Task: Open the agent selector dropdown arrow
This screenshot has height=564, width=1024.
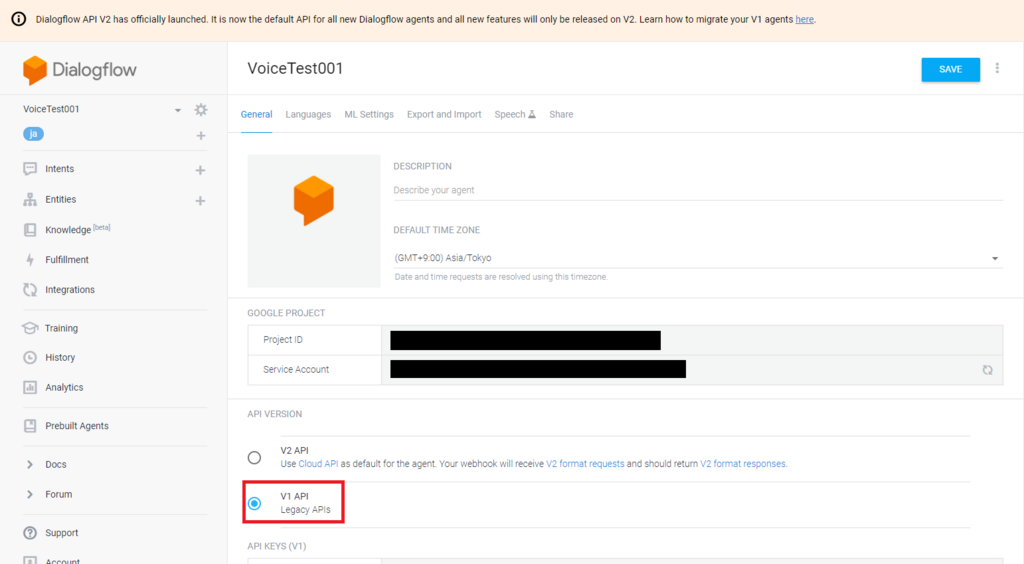Action: coord(178,110)
